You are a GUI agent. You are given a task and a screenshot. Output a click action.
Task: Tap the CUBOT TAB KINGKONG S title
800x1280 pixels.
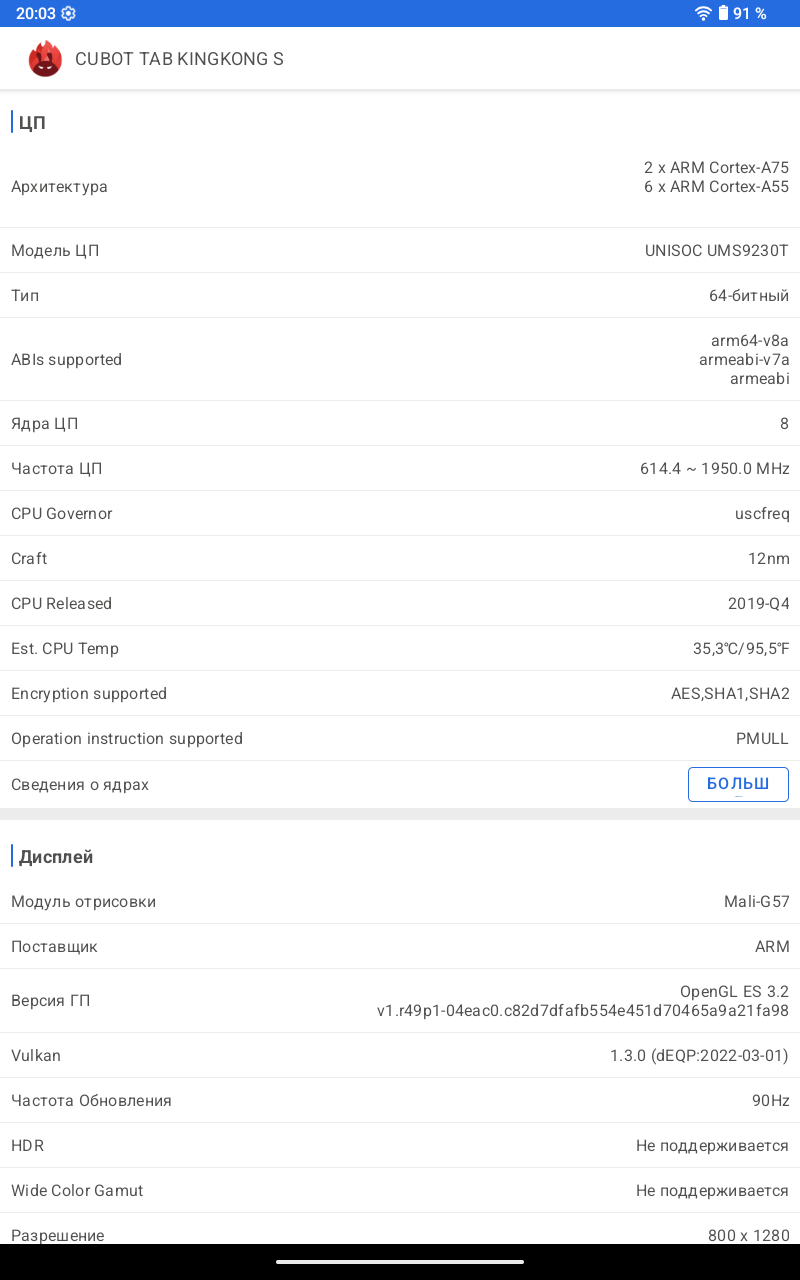tap(179, 59)
